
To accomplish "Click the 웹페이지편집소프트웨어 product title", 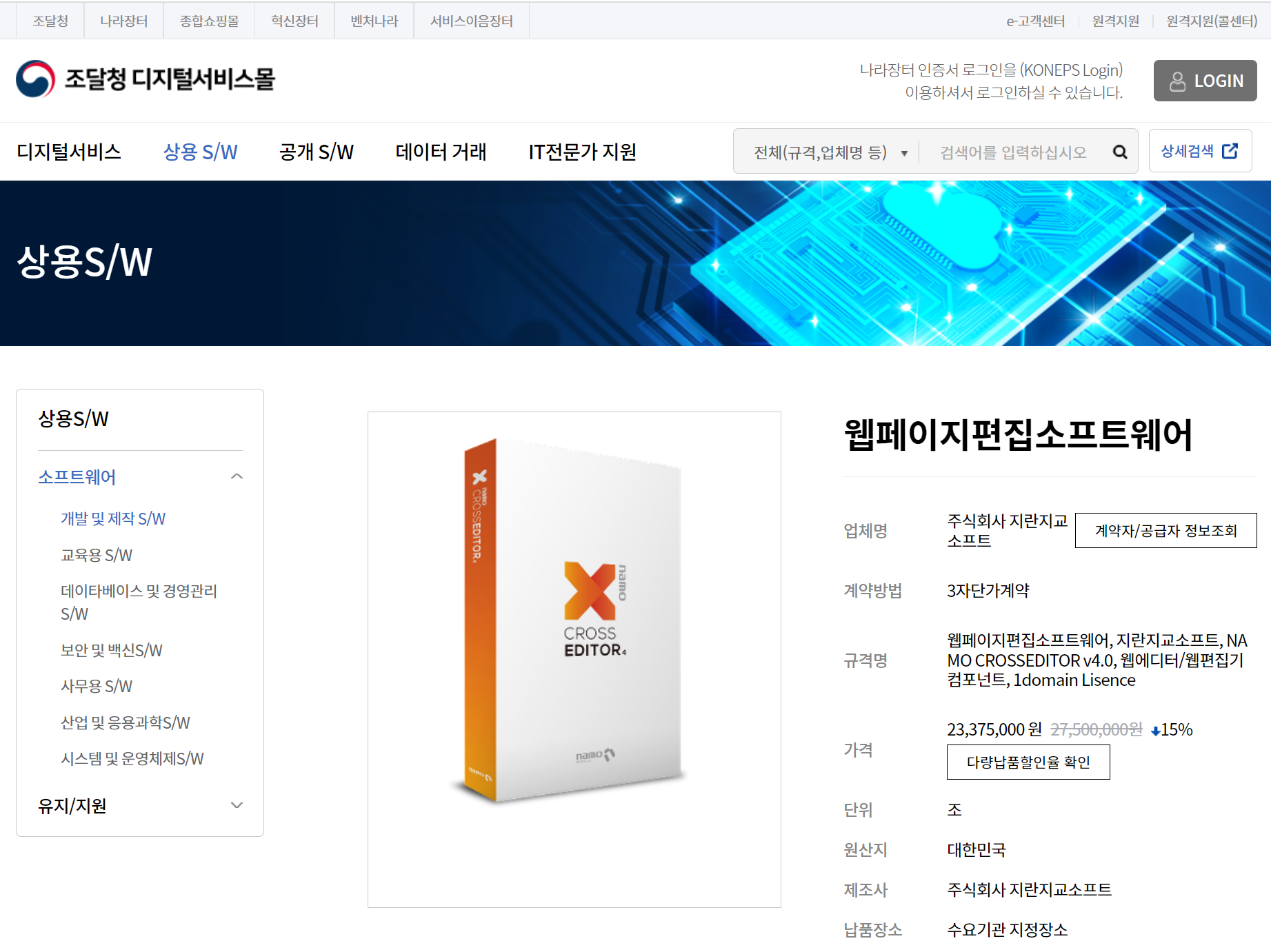I will point(1018,435).
